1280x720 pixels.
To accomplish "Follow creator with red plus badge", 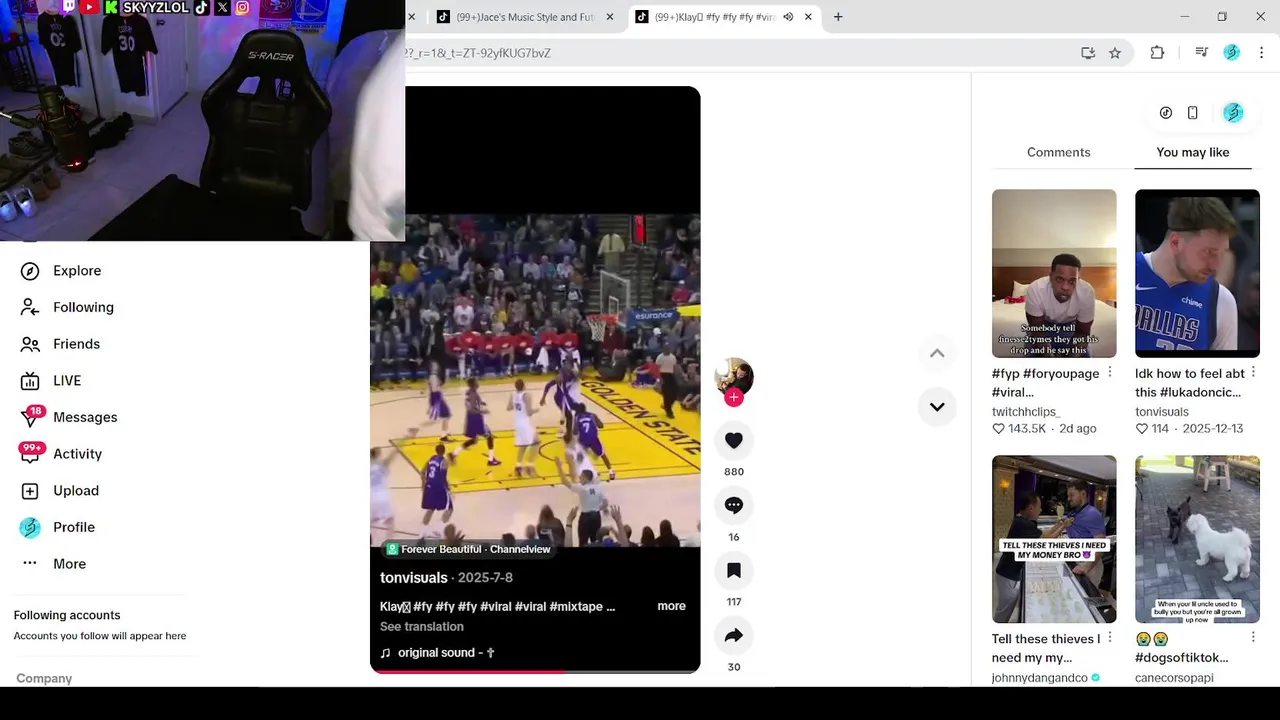I will click(x=734, y=397).
